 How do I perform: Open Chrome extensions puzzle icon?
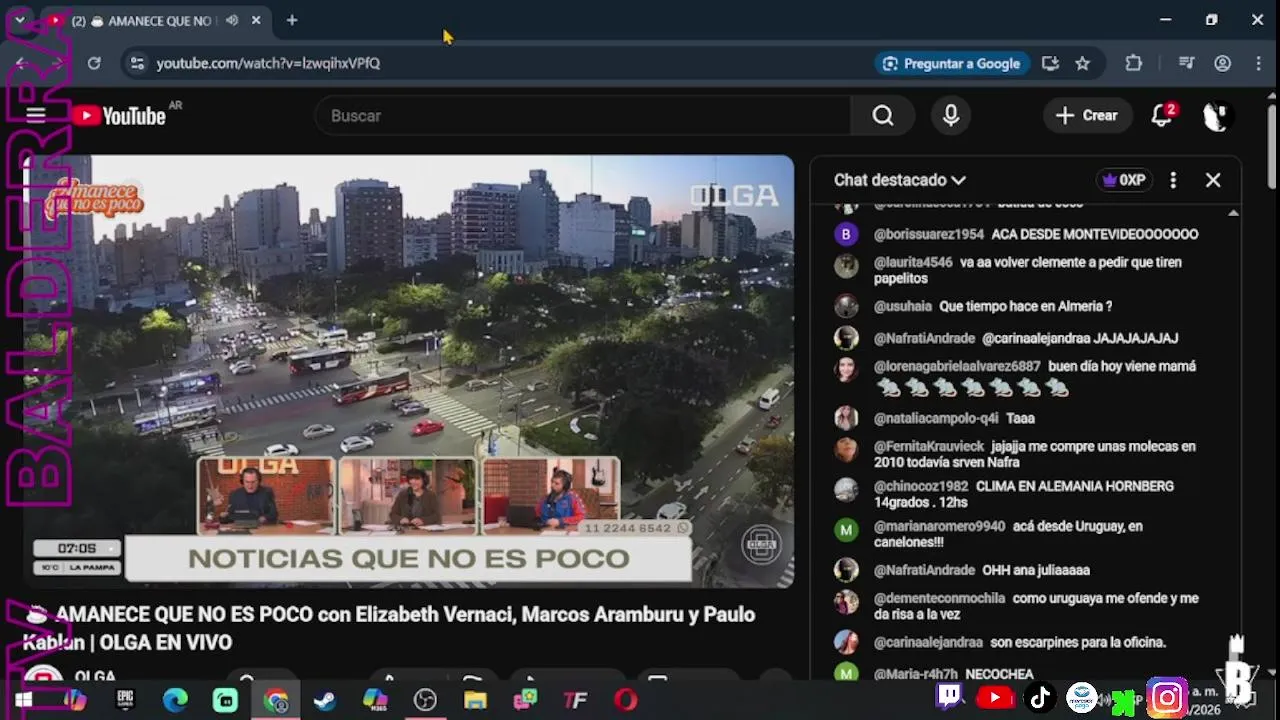pyautogui.click(x=1133, y=63)
